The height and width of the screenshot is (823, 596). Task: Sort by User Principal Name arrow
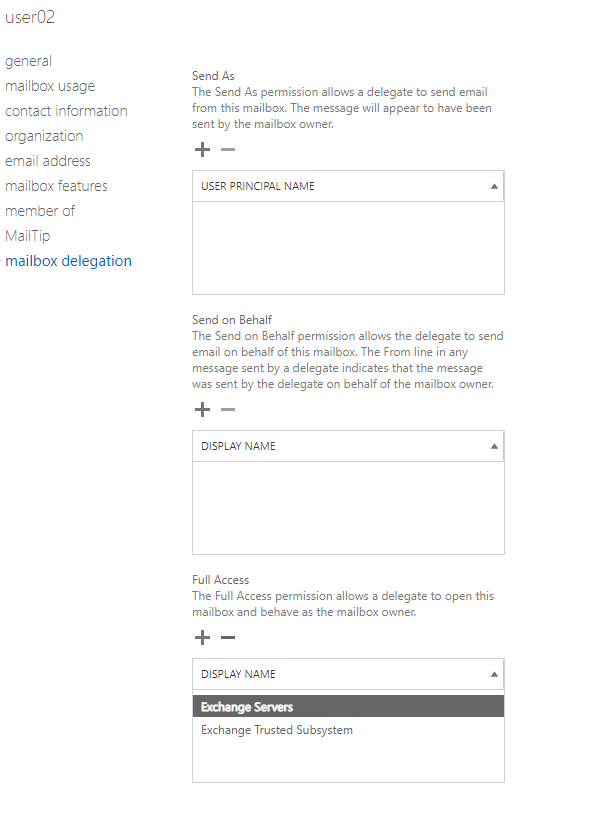click(494, 186)
